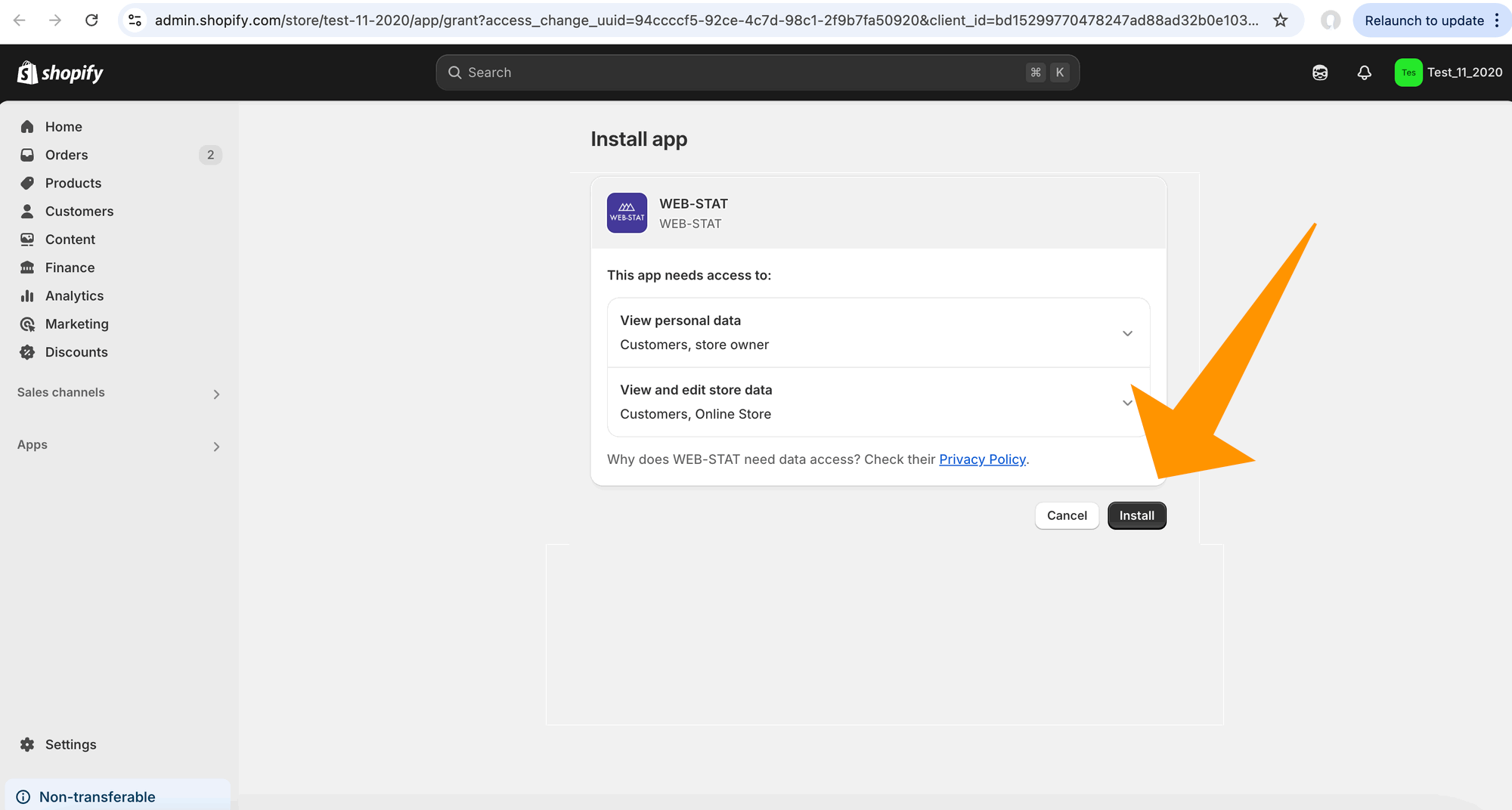This screenshot has height=810, width=1512.
Task: Click Non-transferable label
Action: tap(97, 796)
